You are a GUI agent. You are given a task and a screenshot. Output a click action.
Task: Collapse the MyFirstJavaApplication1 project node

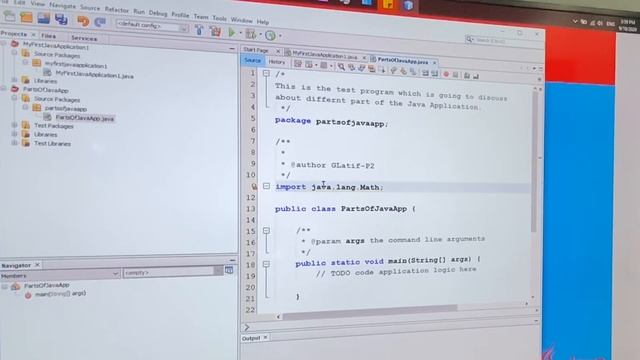[x=4, y=43]
